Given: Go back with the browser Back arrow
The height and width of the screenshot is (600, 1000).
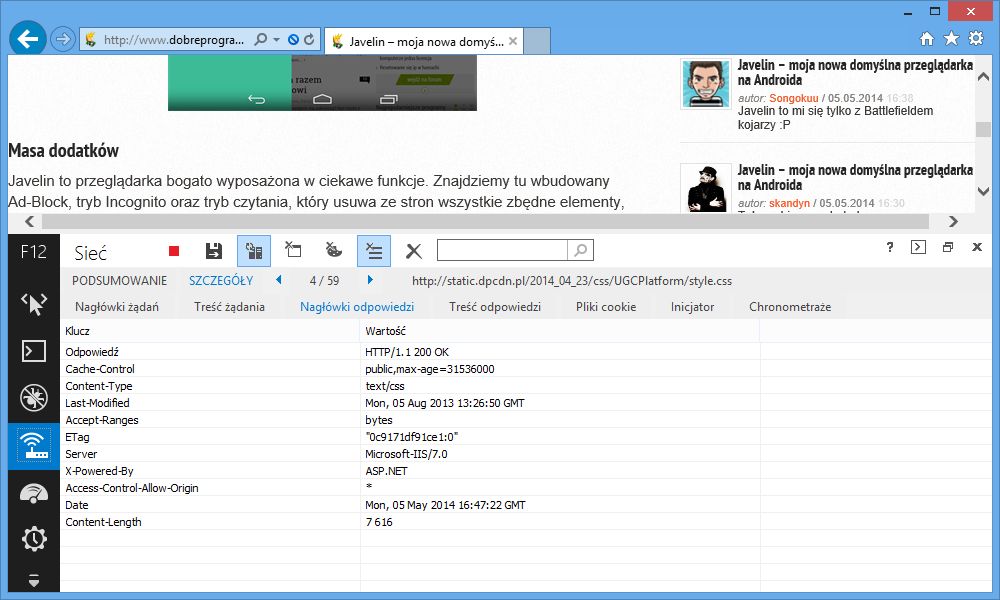Looking at the screenshot, I should click(27, 39).
